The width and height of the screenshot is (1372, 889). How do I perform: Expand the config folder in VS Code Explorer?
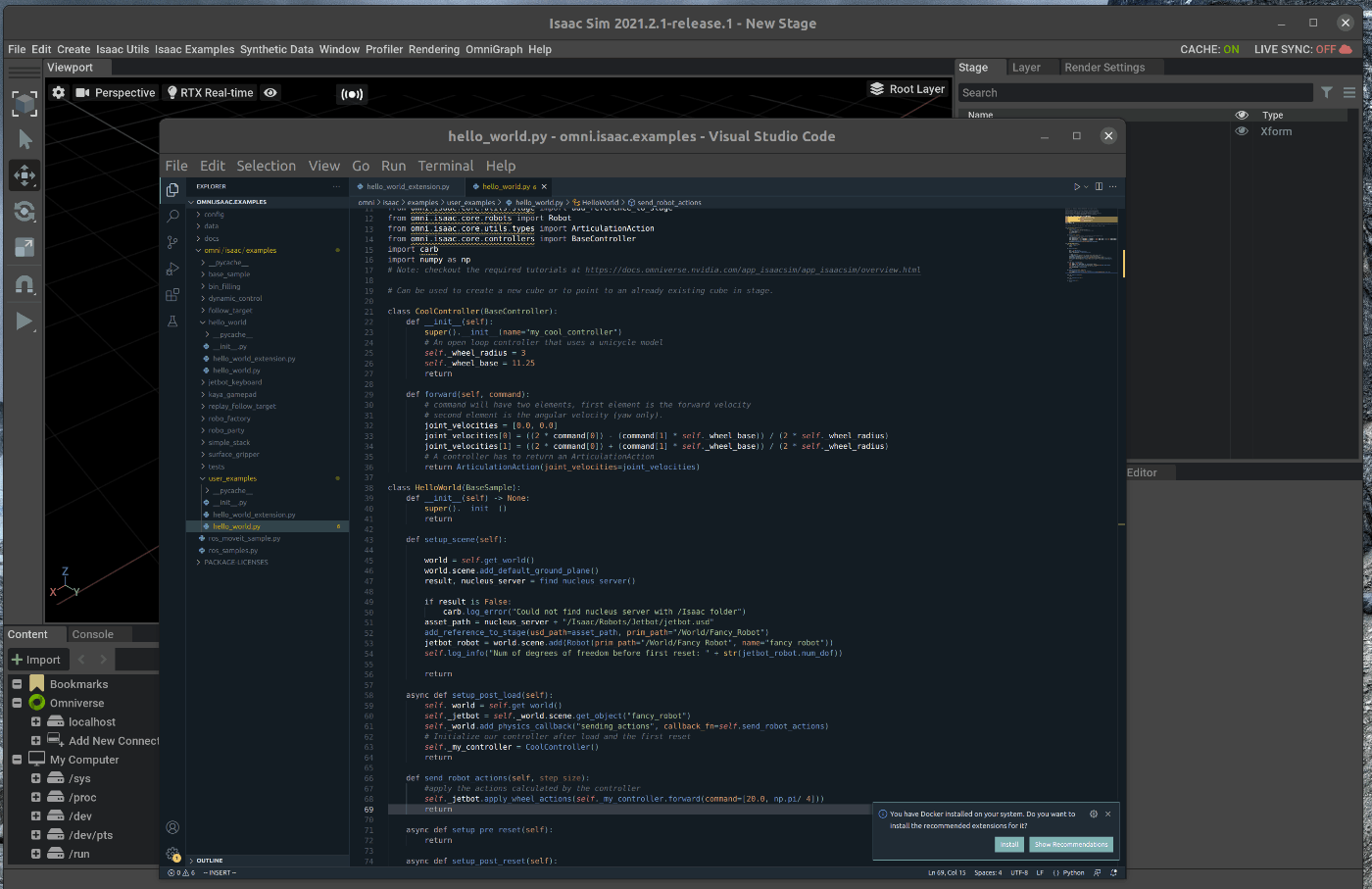click(215, 214)
